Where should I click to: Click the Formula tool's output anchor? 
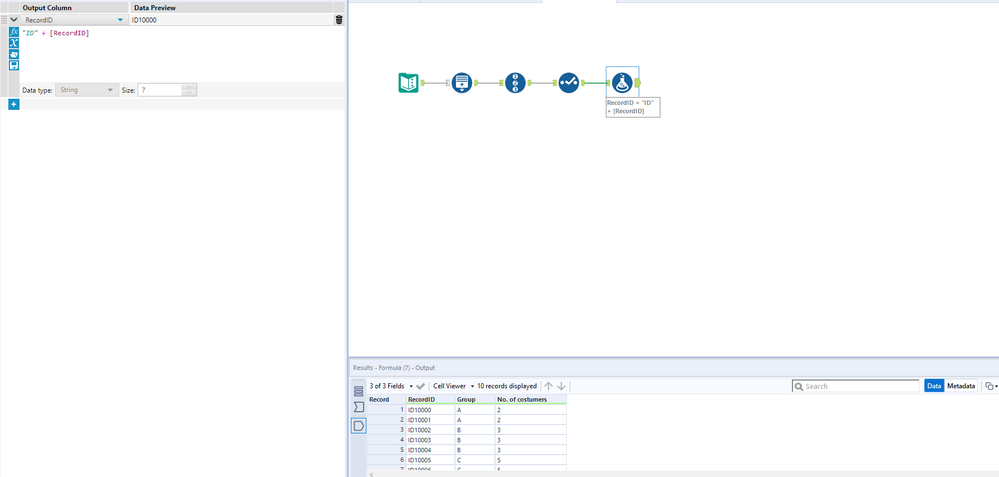click(x=638, y=83)
